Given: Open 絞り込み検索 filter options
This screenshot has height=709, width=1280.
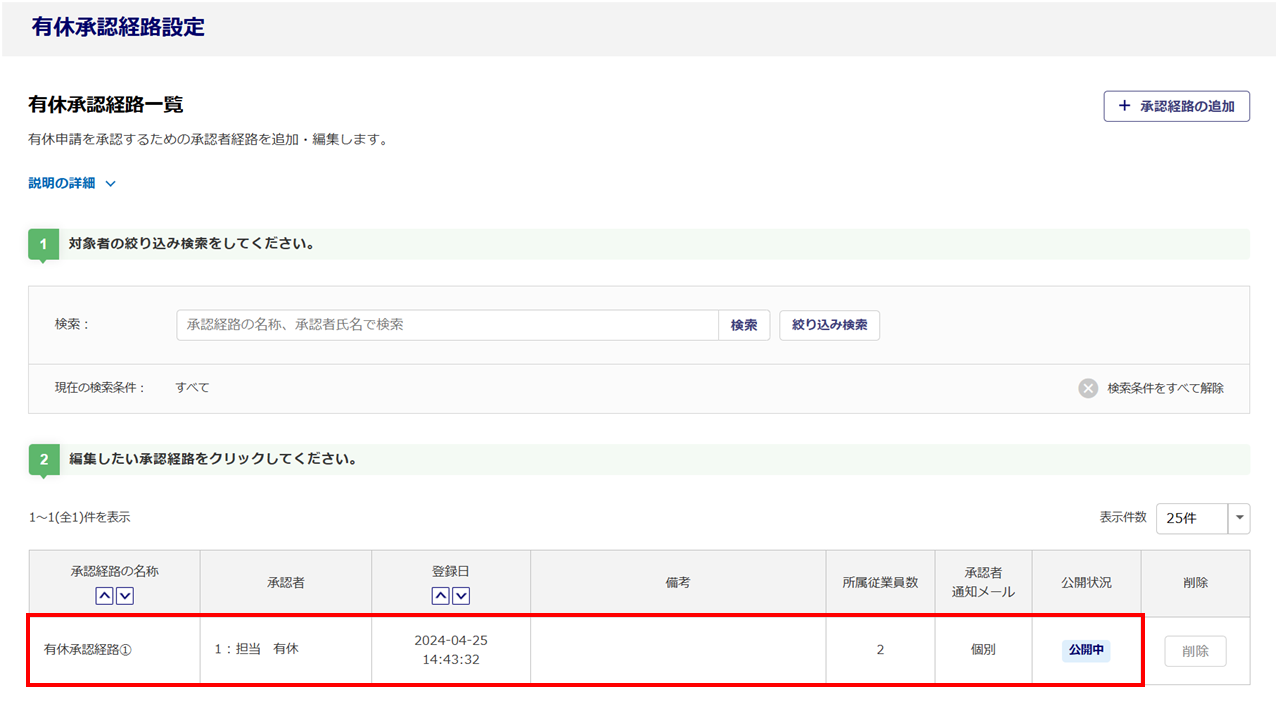Looking at the screenshot, I should 829,325.
